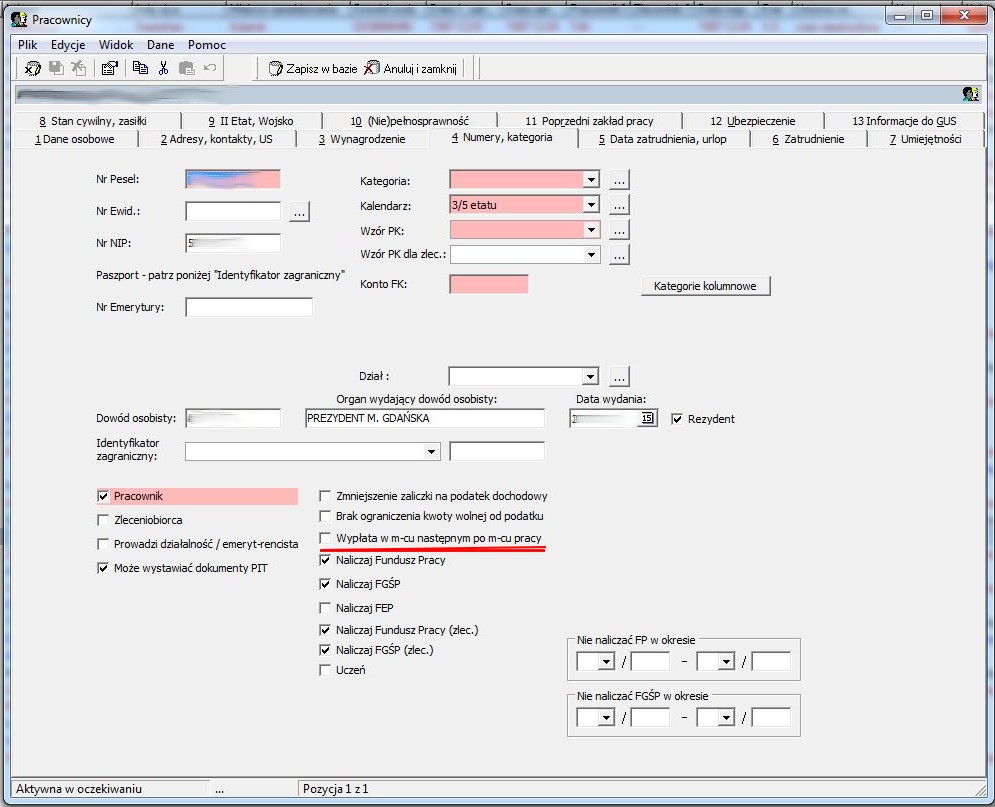The width and height of the screenshot is (995, 807).
Task: Click the employee icon right of the header bar
Action: tap(970, 94)
